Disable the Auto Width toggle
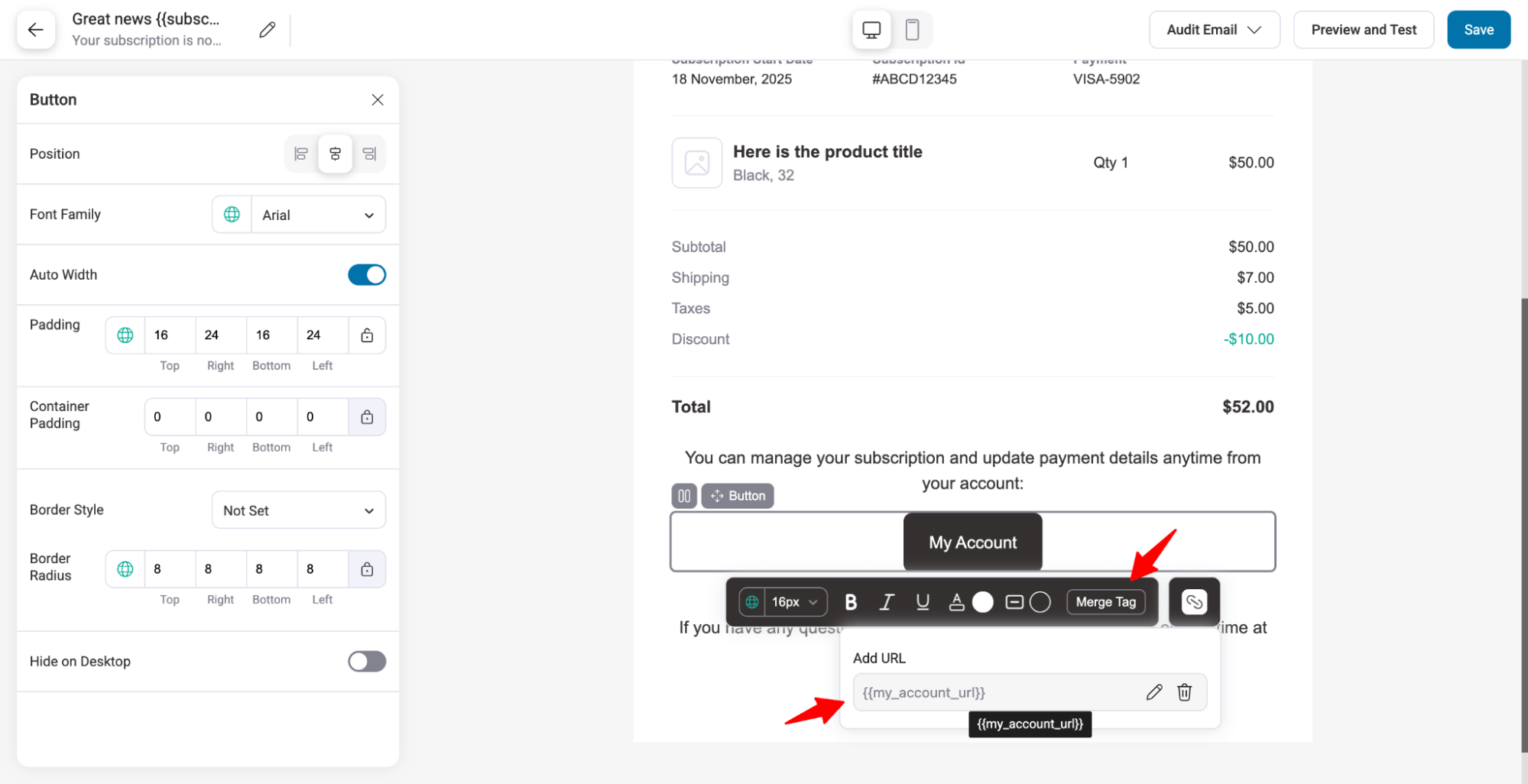Image resolution: width=1528 pixels, height=784 pixels. pyautogui.click(x=367, y=275)
